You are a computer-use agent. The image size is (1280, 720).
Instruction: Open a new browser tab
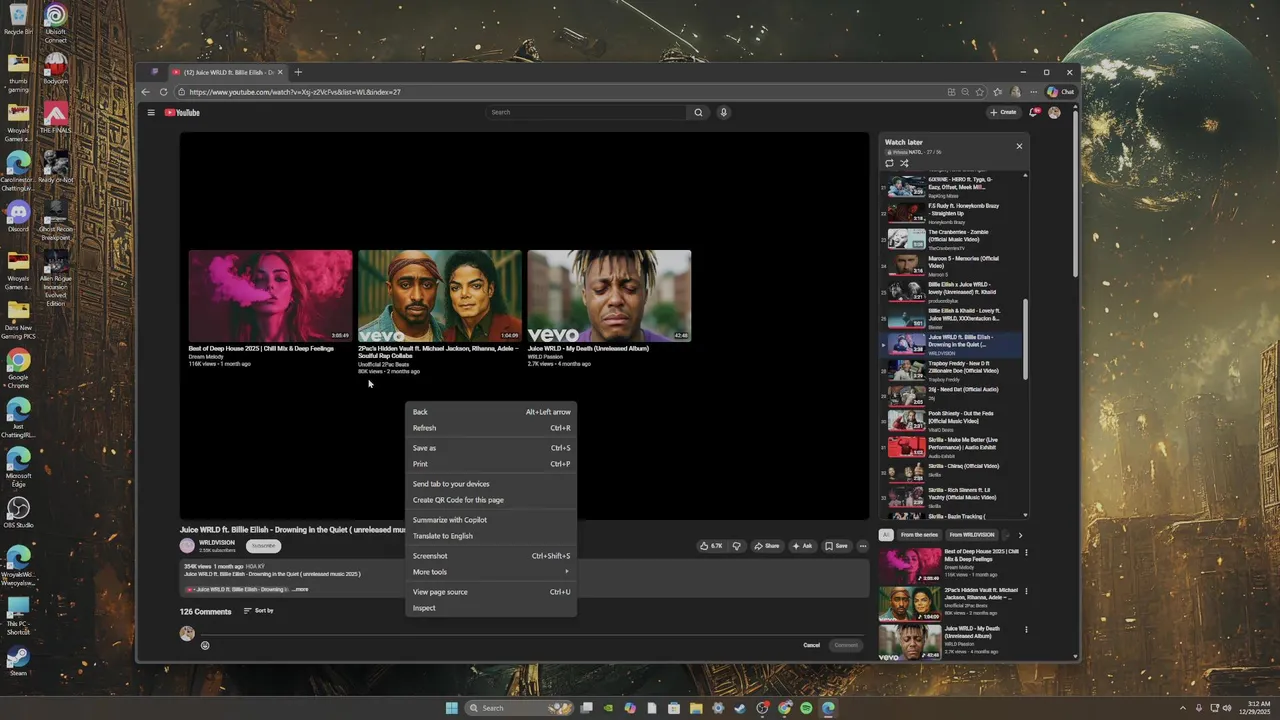[298, 72]
